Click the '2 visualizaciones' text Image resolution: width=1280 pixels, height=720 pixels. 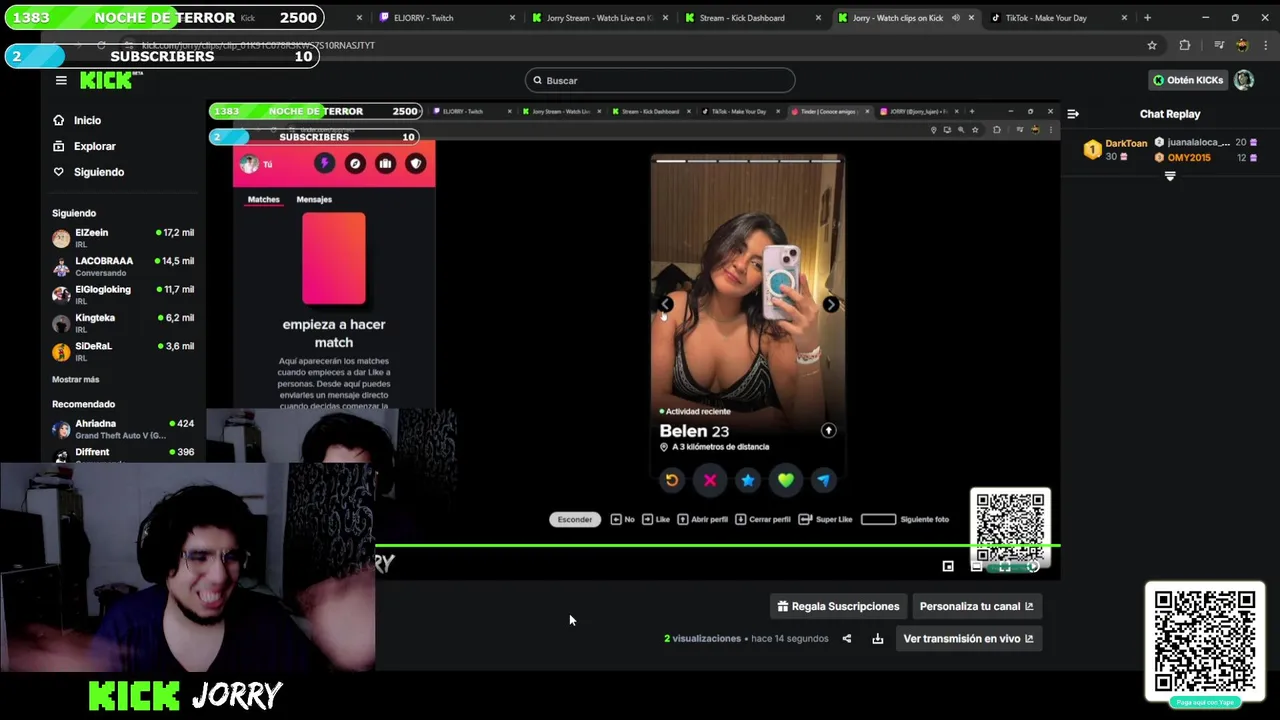[x=702, y=638]
